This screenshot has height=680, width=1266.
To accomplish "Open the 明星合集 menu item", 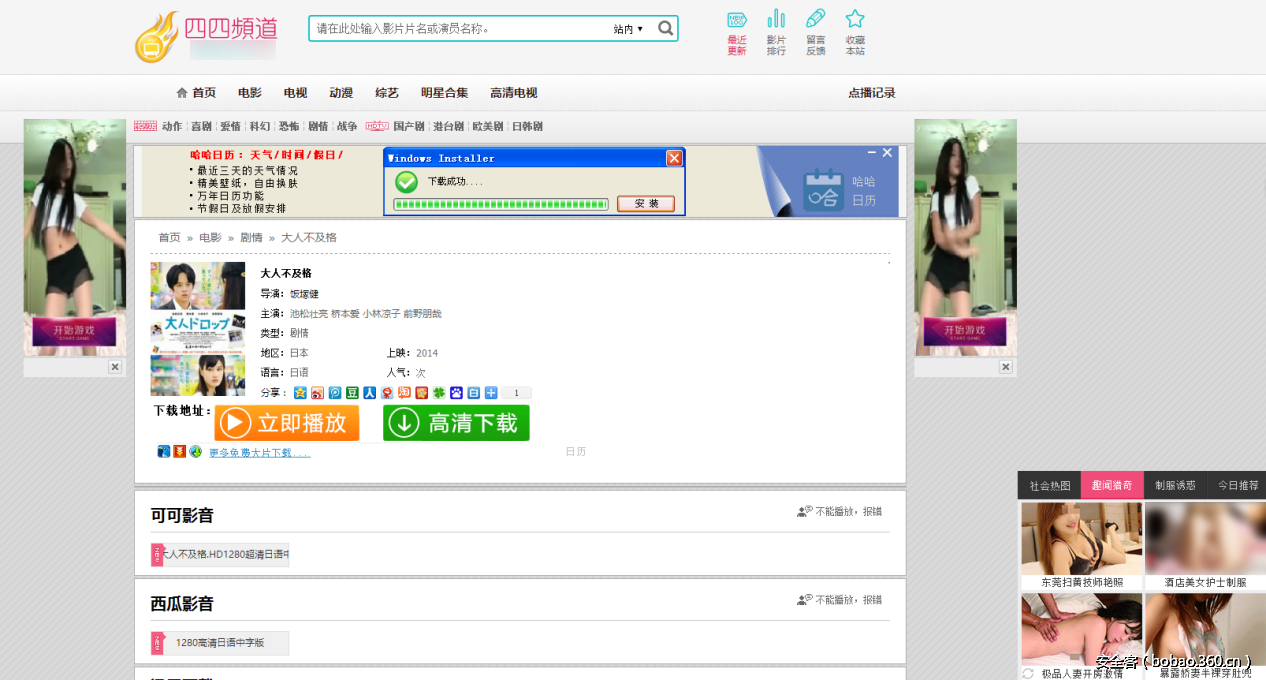I will [x=444, y=92].
